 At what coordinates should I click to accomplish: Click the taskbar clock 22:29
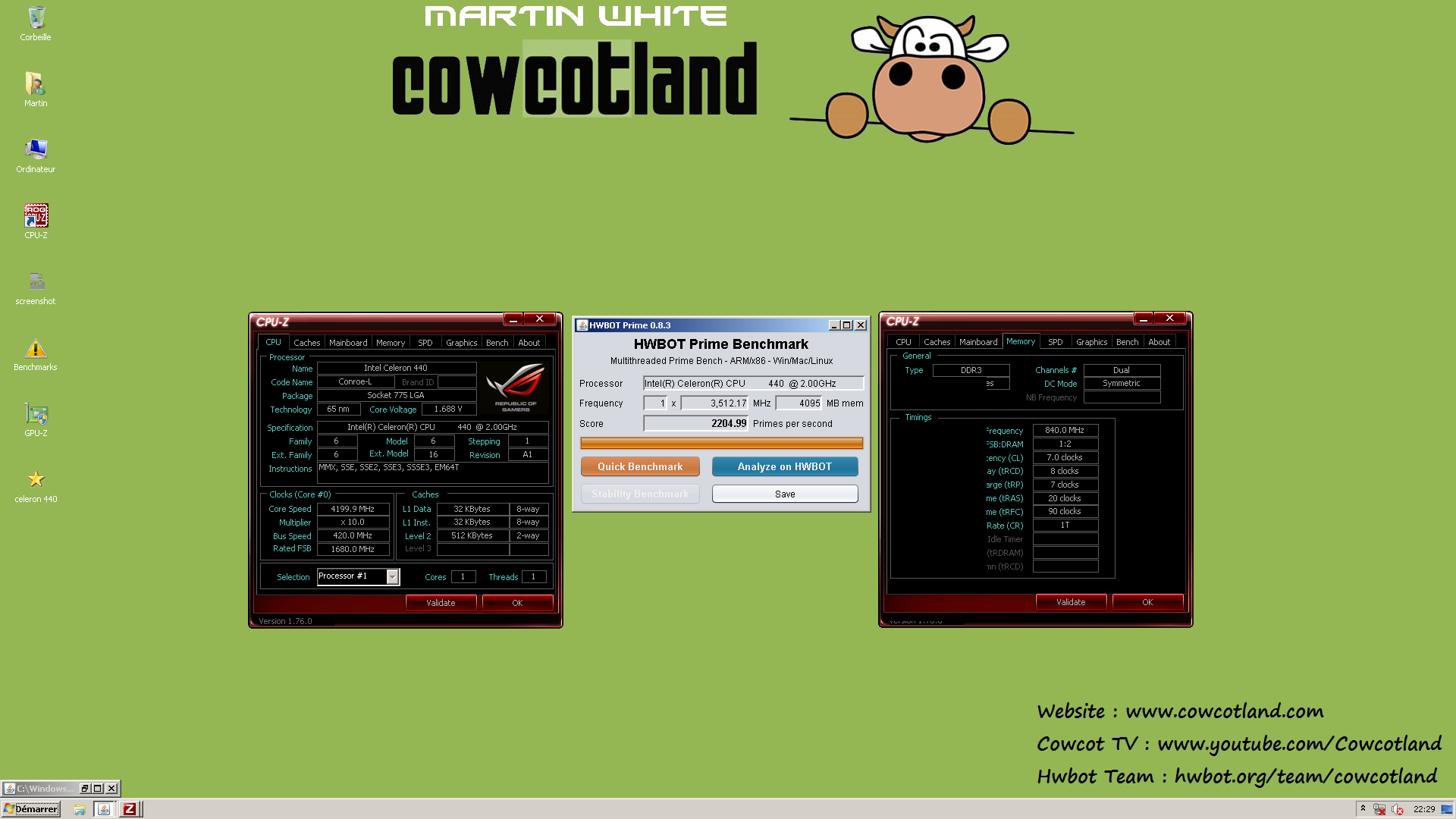[1424, 809]
